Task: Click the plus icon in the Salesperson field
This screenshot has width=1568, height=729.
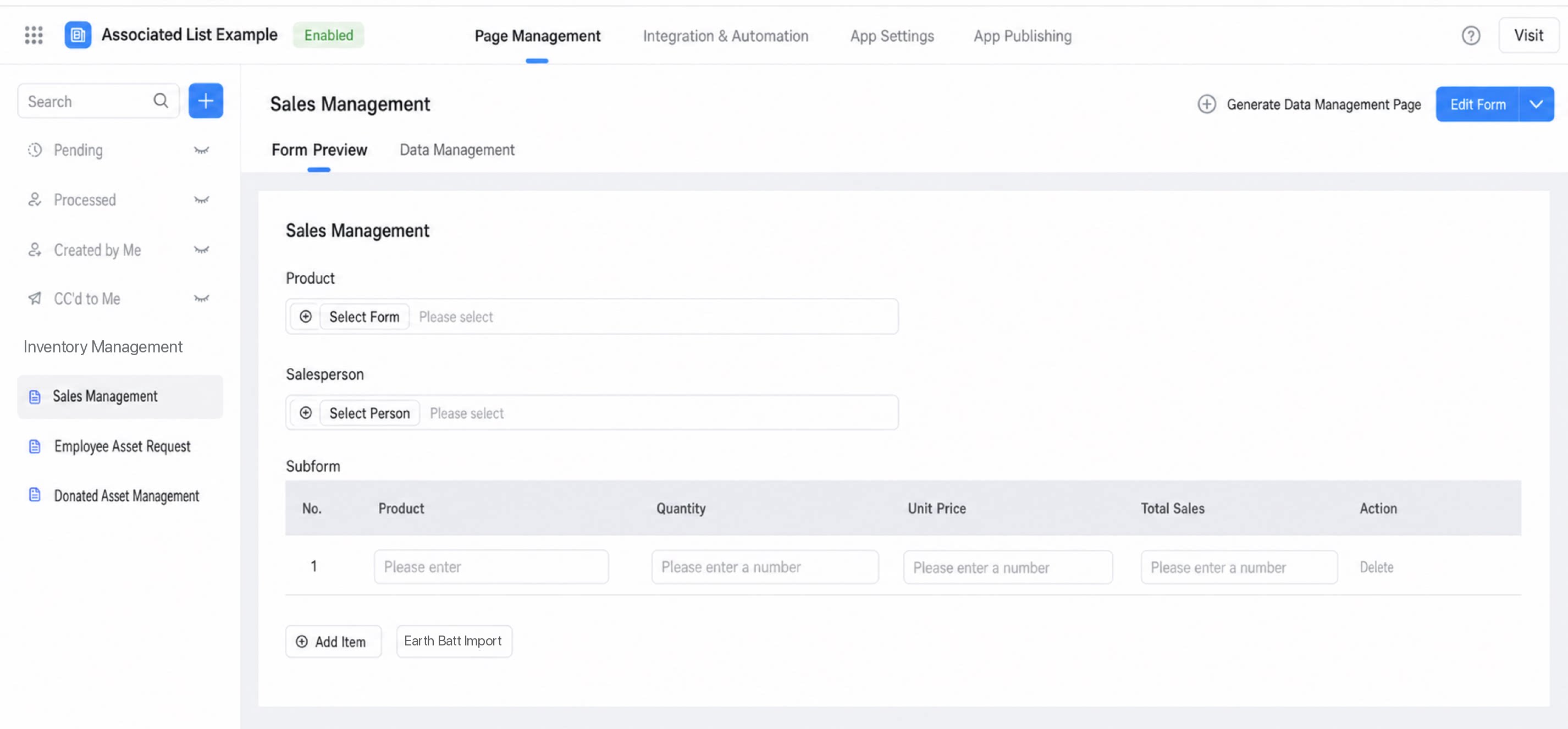Action: 306,413
